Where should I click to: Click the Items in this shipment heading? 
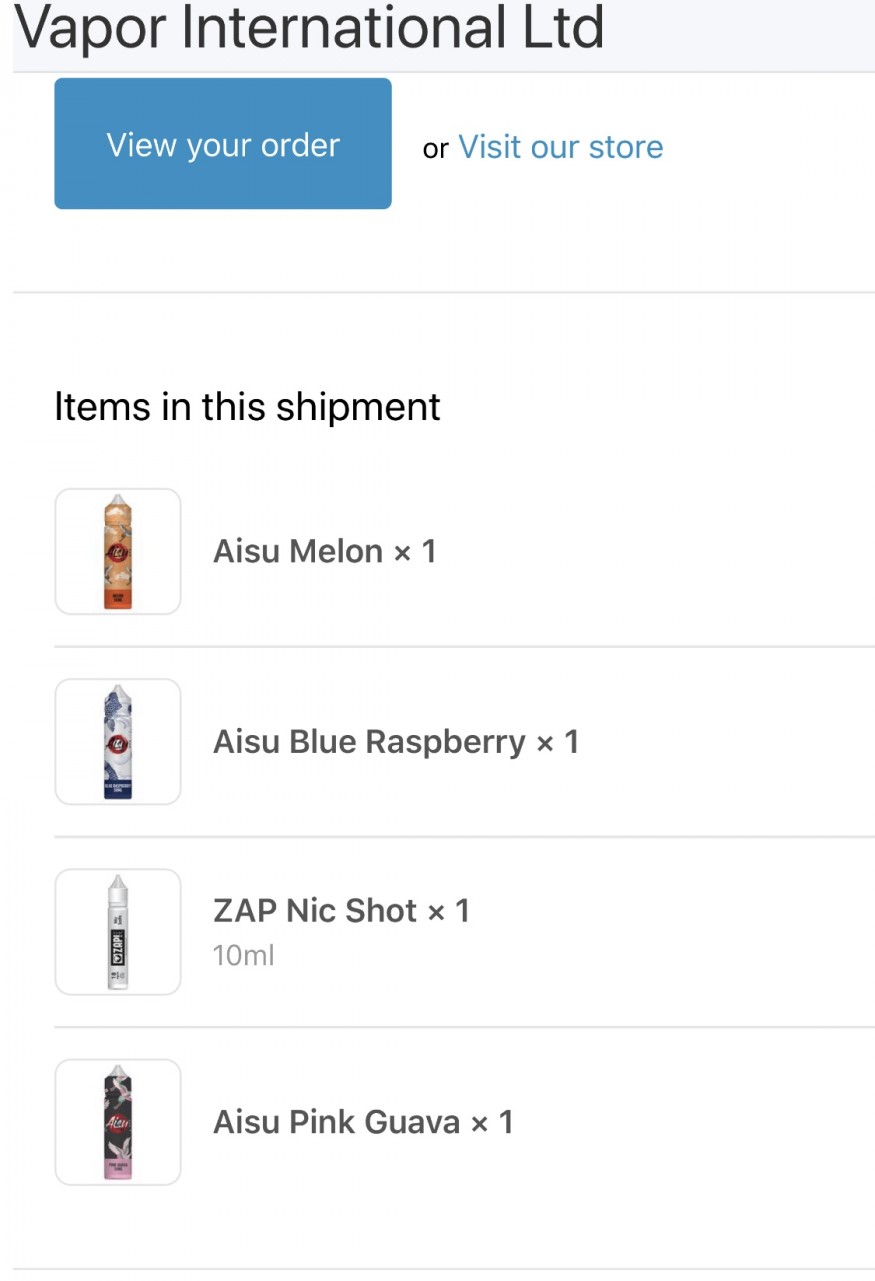click(x=247, y=407)
